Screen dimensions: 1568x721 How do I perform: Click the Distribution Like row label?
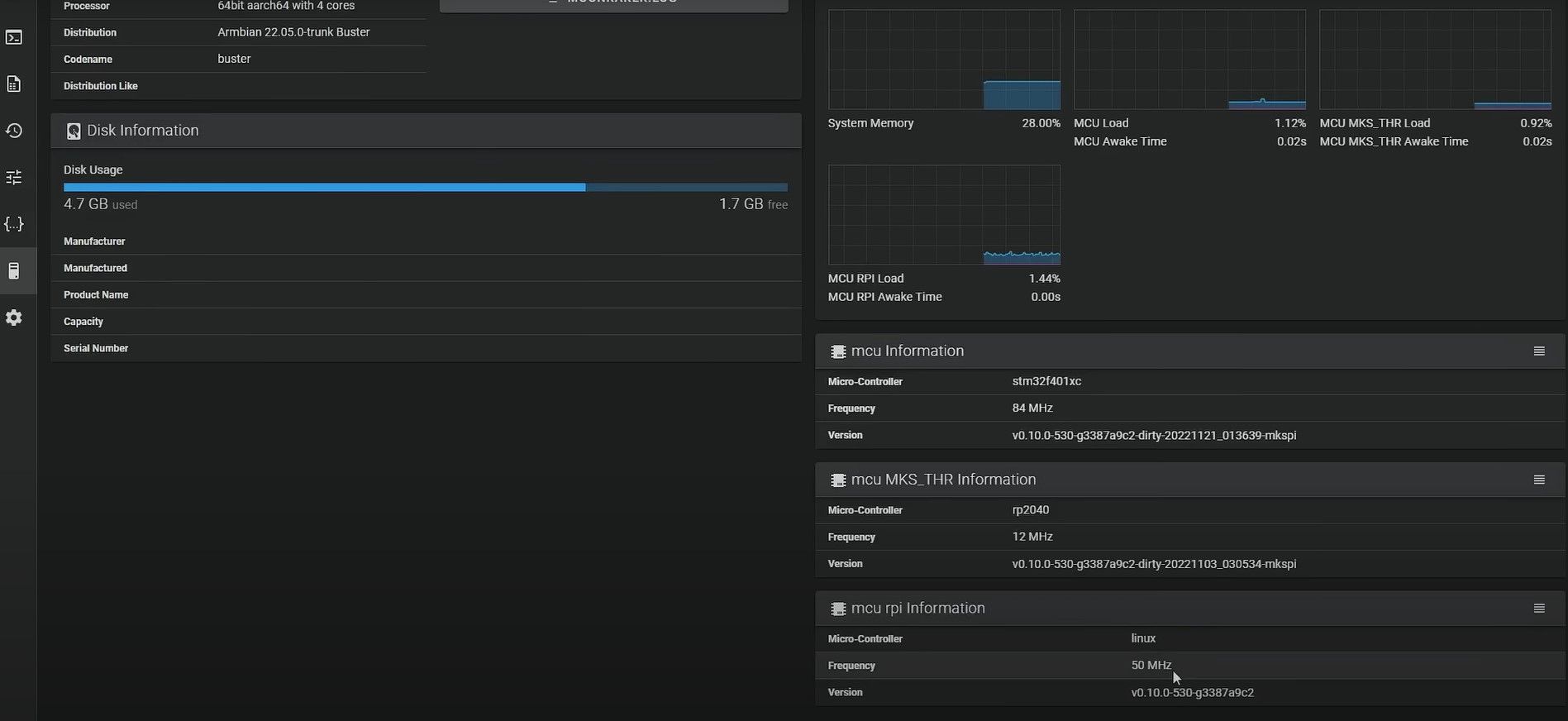pyautogui.click(x=101, y=86)
